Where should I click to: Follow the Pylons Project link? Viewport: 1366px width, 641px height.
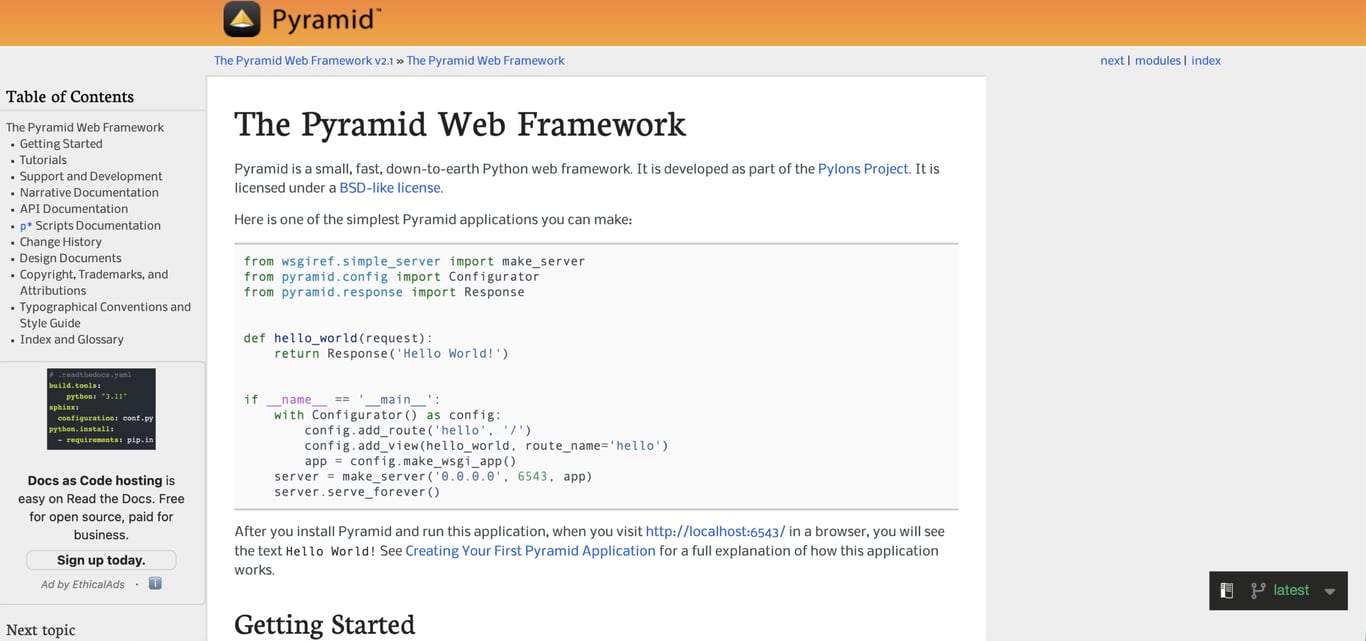click(x=864, y=169)
